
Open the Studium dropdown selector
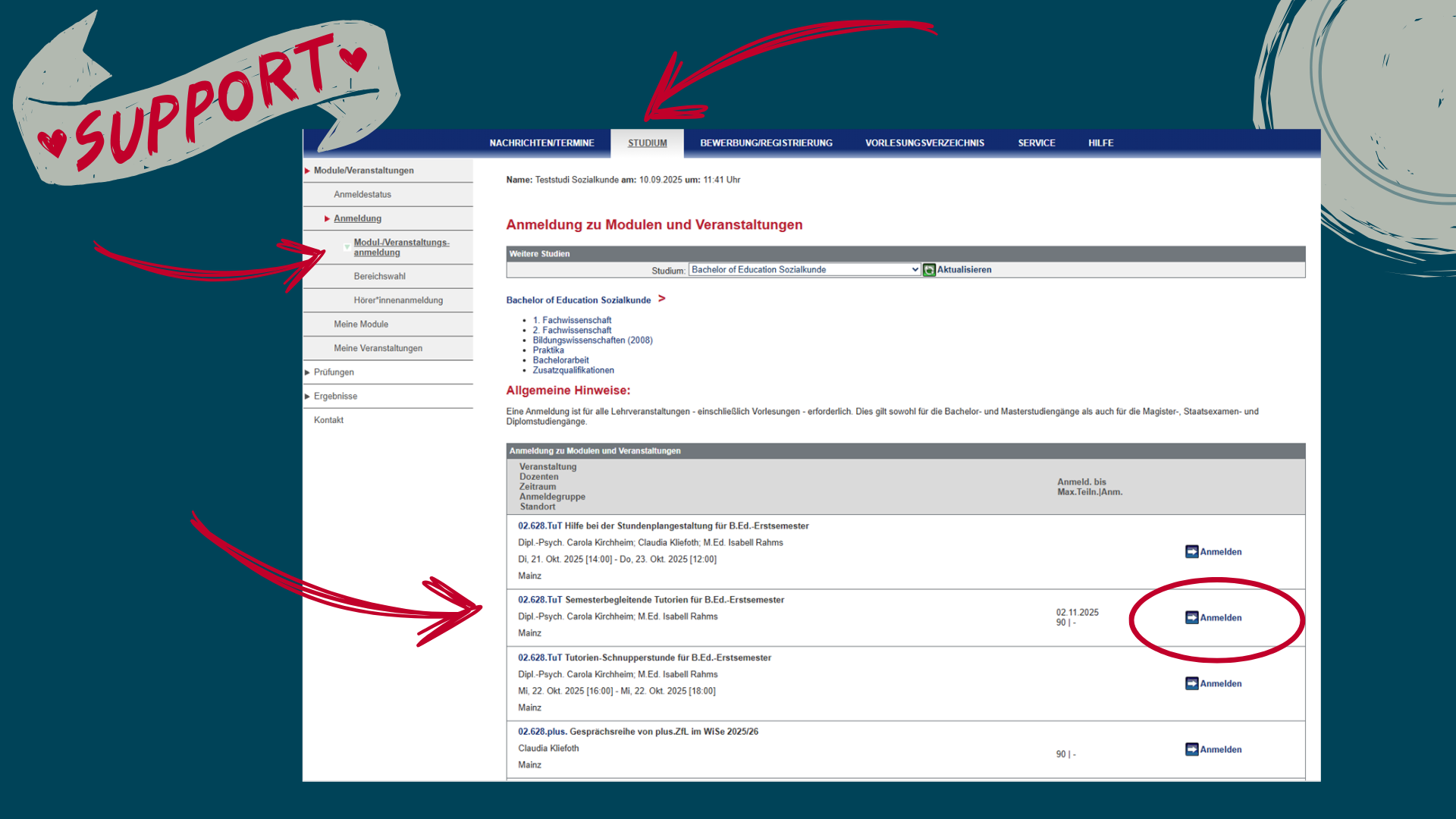(x=804, y=270)
